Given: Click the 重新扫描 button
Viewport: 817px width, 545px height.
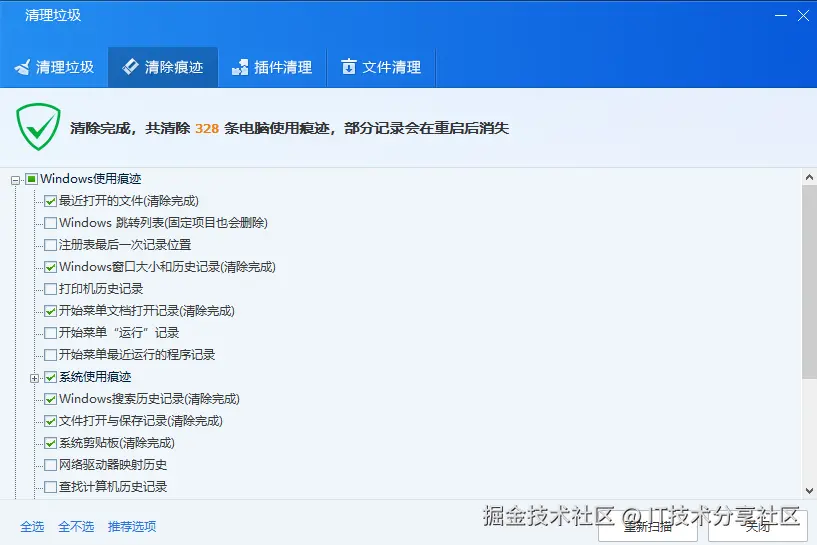Looking at the screenshot, I should 648,527.
